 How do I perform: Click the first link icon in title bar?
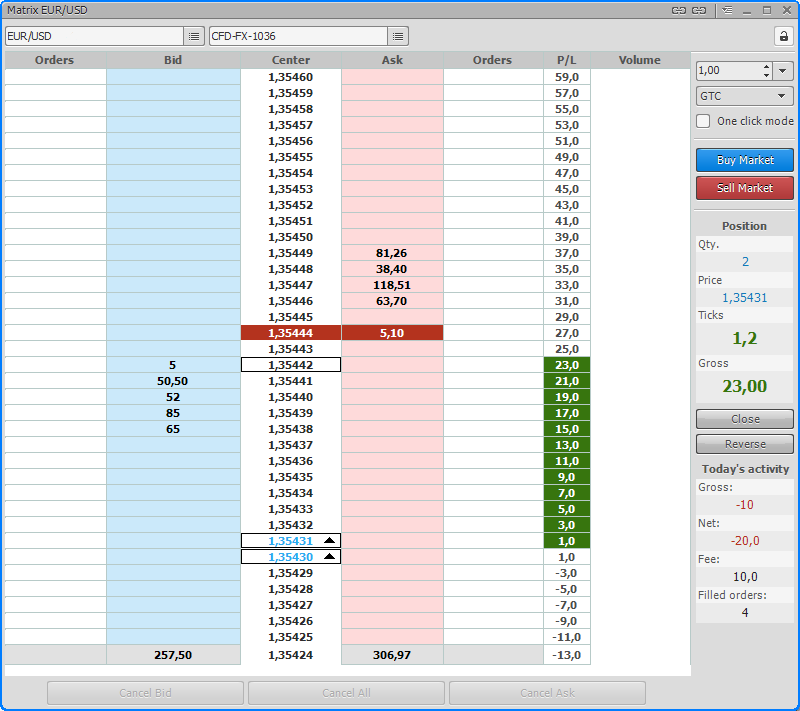click(679, 10)
